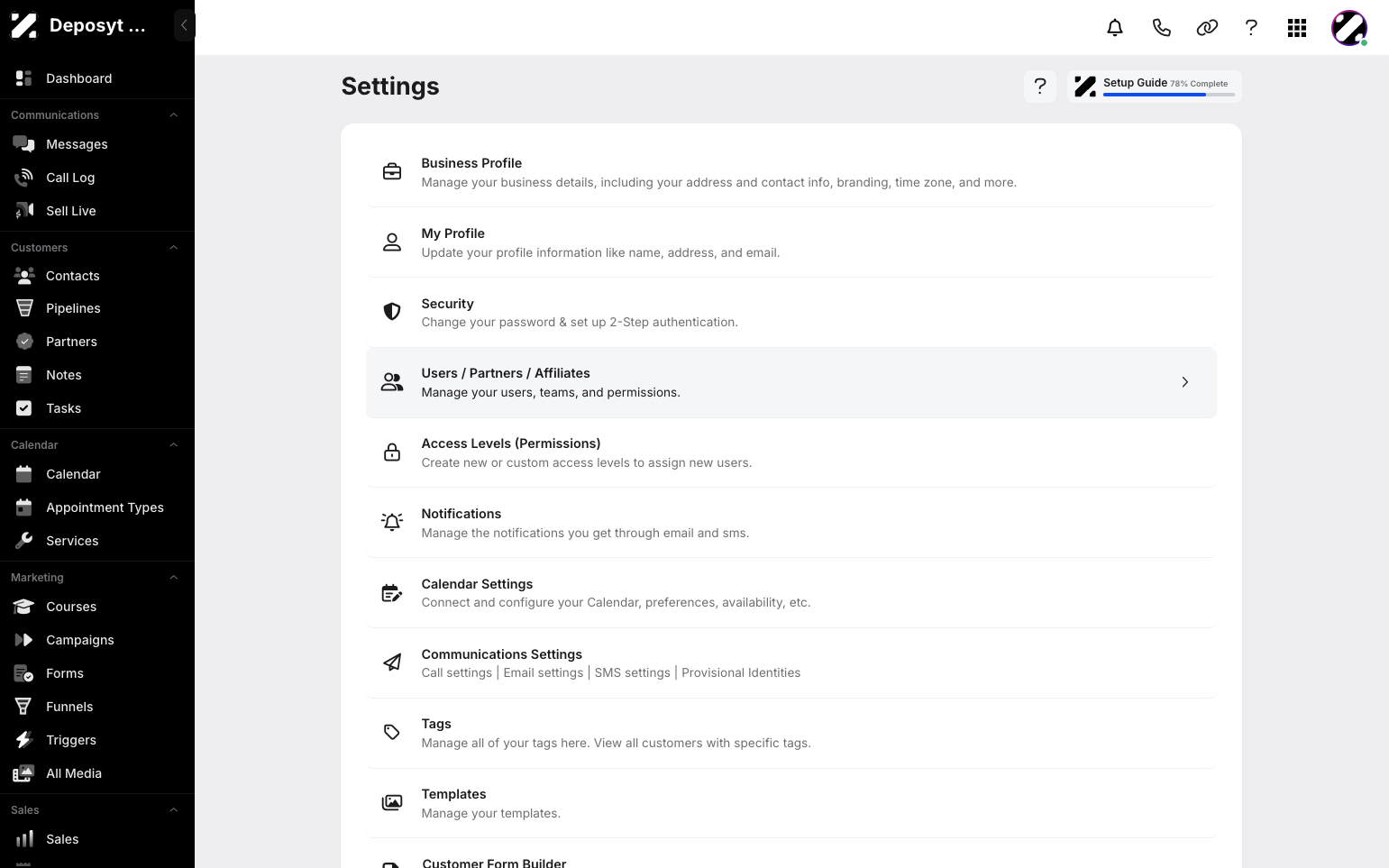This screenshot has height=868, width=1389.
Task: Open Communications Settings row
Action: [x=791, y=663]
